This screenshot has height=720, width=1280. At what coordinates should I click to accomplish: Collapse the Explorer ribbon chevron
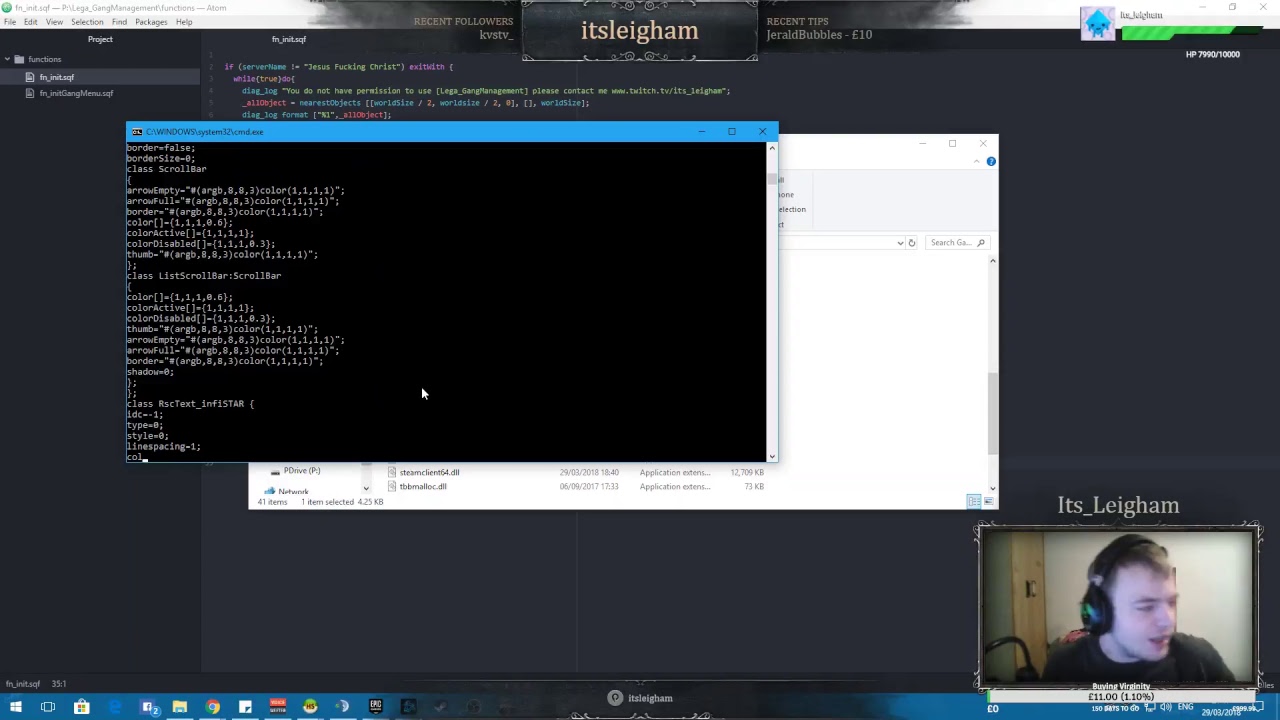pos(977,161)
